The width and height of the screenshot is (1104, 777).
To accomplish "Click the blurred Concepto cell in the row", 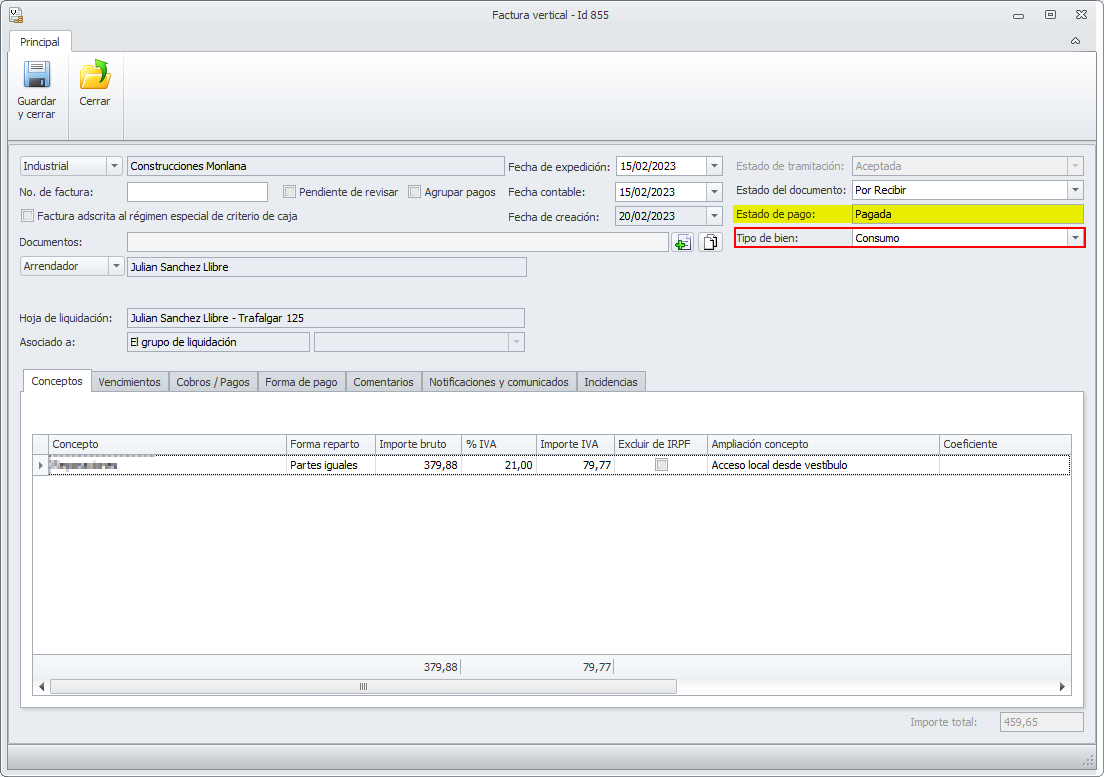I will click(168, 465).
